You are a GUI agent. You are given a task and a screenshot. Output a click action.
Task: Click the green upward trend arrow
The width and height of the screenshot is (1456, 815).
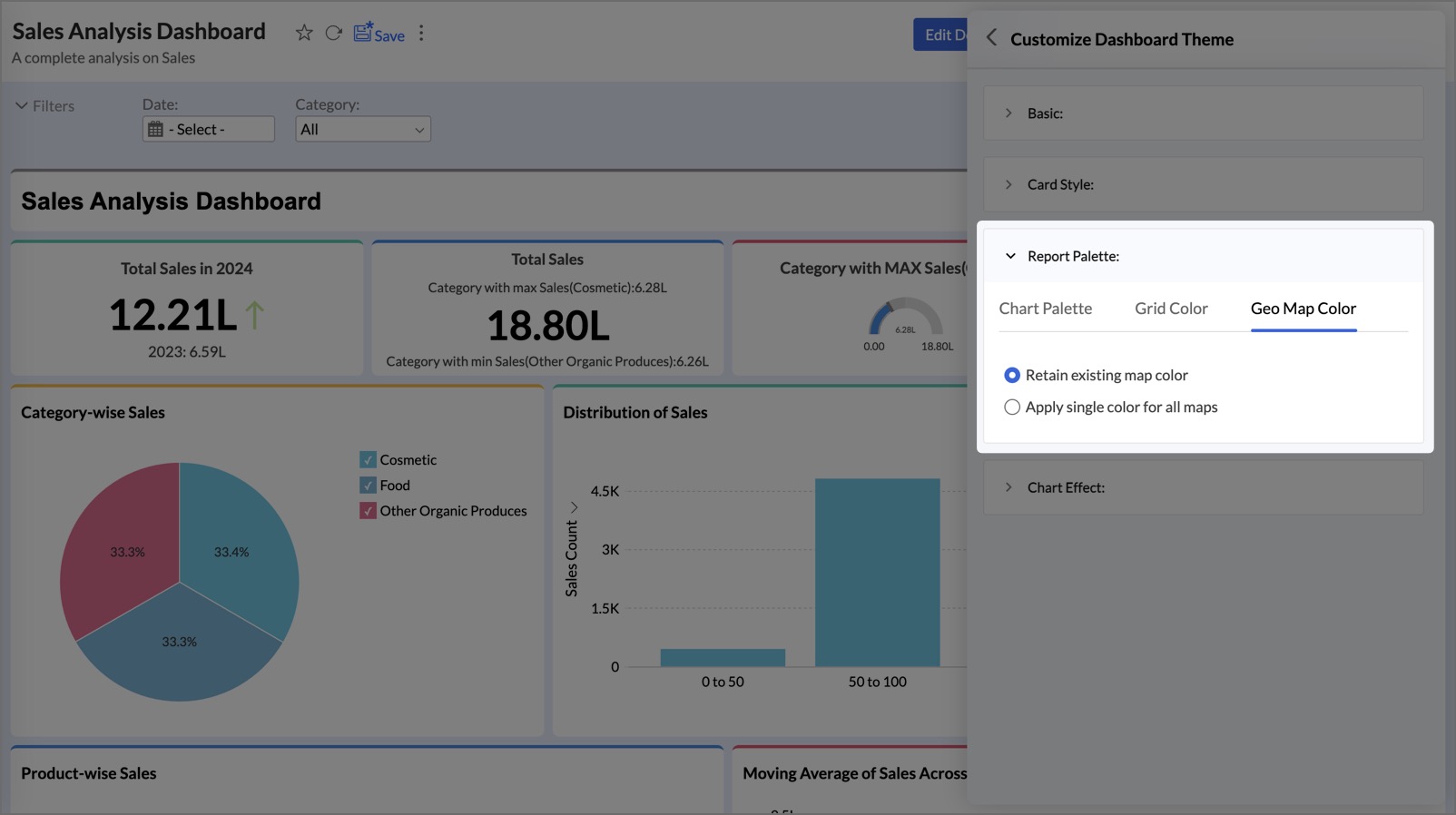point(255,315)
